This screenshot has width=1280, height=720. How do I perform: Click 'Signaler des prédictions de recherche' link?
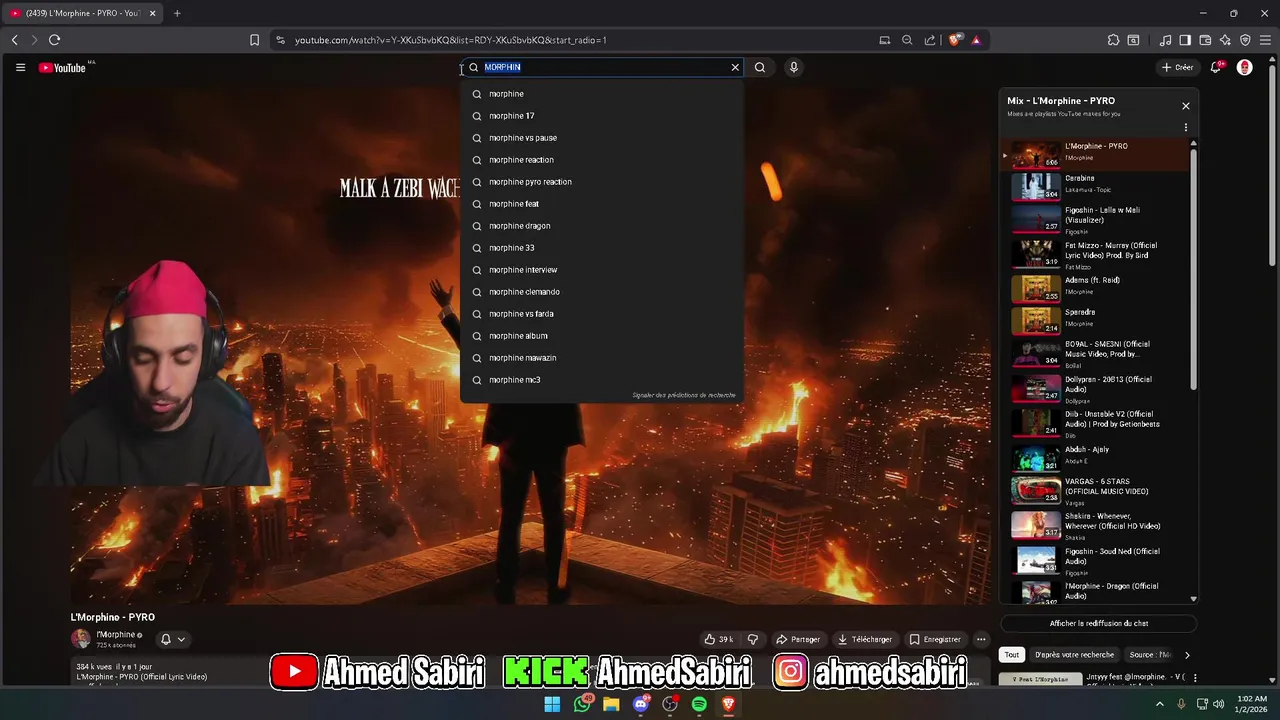pos(683,395)
